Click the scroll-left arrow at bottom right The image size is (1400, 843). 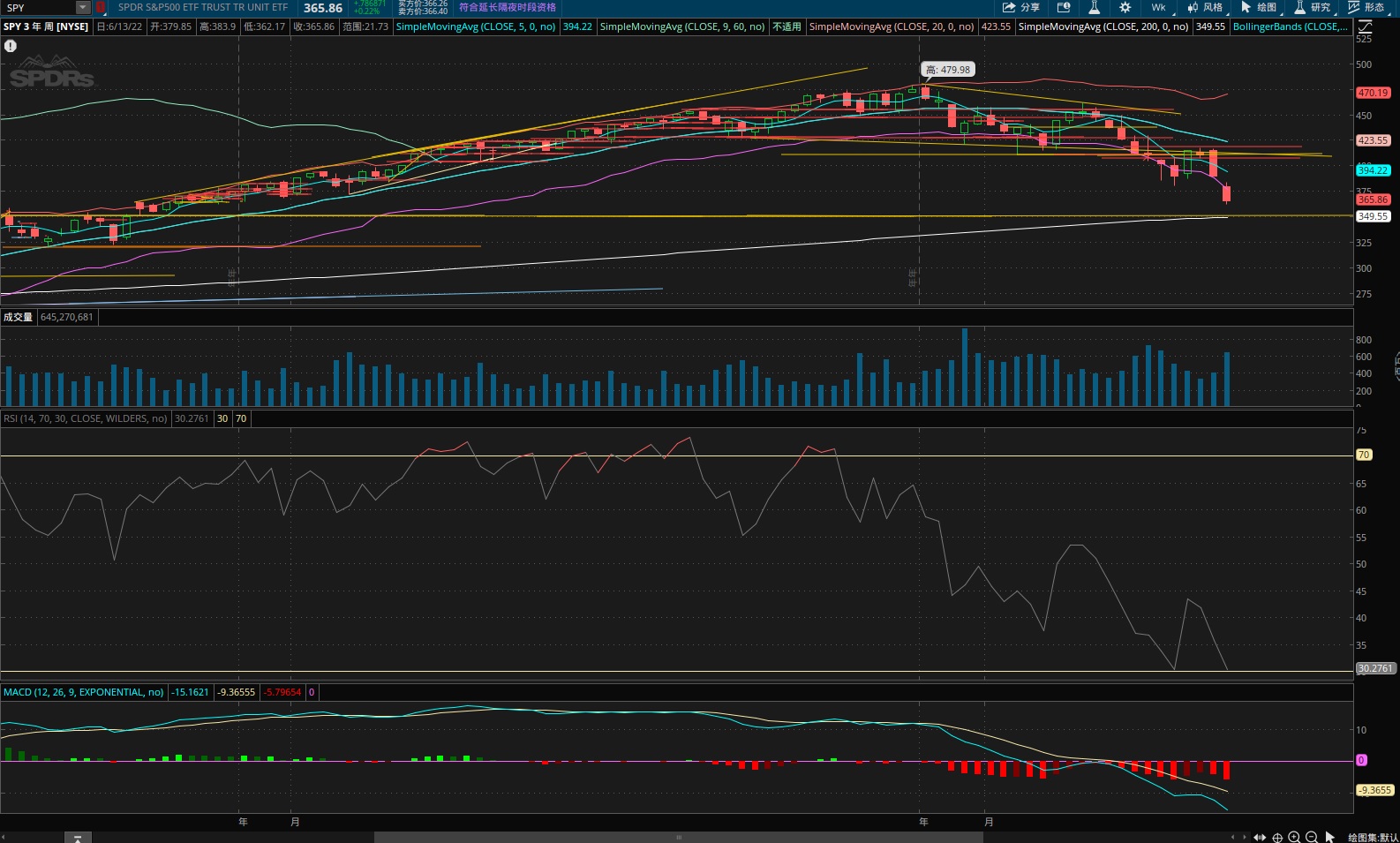coord(1234,837)
